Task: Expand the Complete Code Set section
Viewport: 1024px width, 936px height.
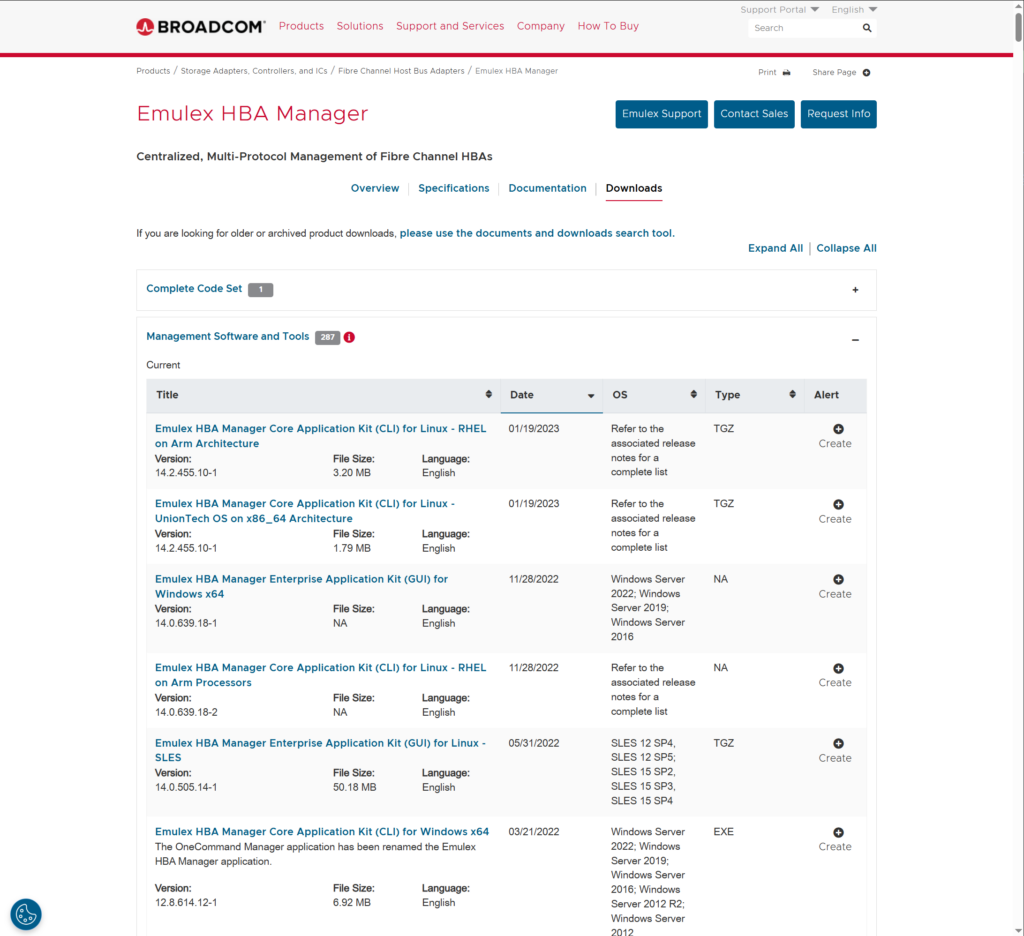Action: [855, 290]
